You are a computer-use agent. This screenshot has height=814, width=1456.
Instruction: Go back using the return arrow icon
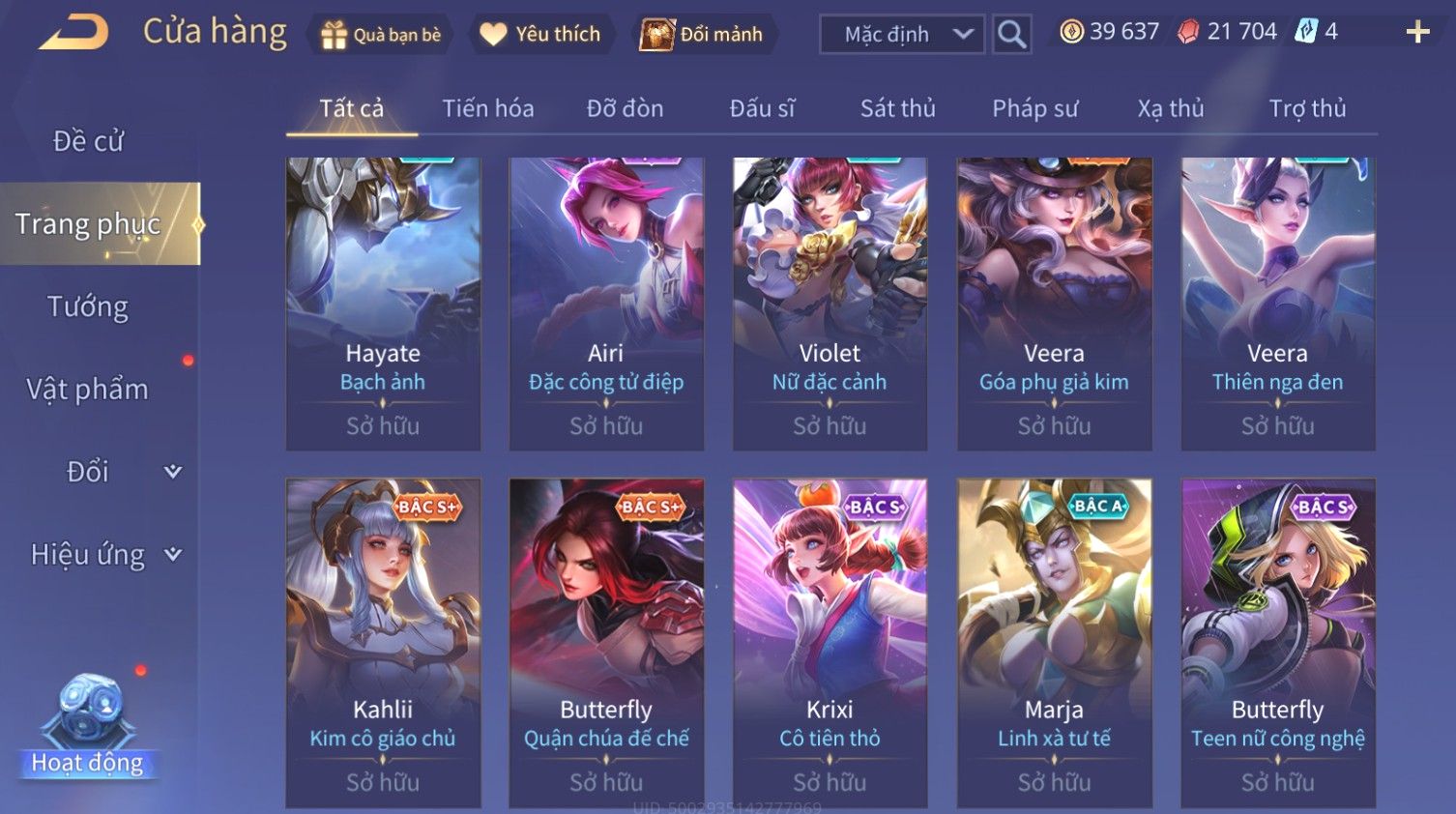coord(73,33)
